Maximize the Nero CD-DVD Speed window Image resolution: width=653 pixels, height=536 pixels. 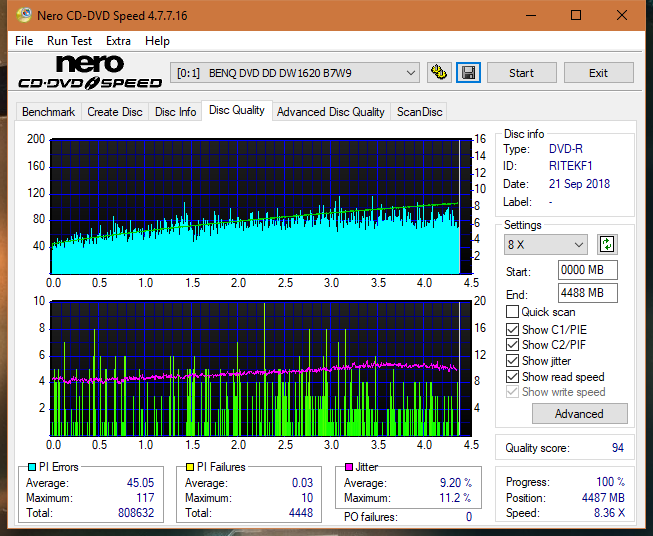(576, 15)
